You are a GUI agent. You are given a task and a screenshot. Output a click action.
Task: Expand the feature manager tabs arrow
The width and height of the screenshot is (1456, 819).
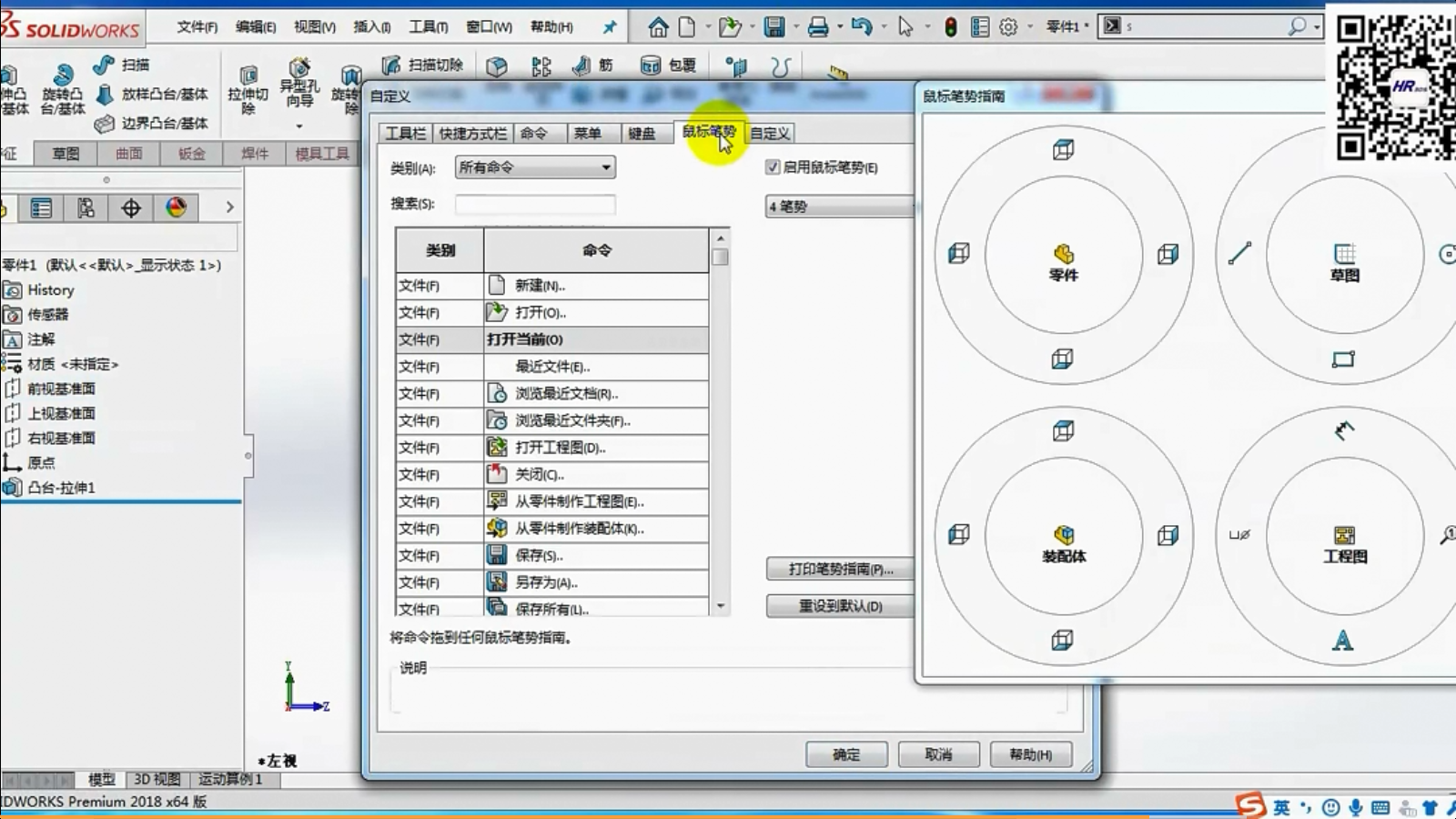pos(229,207)
